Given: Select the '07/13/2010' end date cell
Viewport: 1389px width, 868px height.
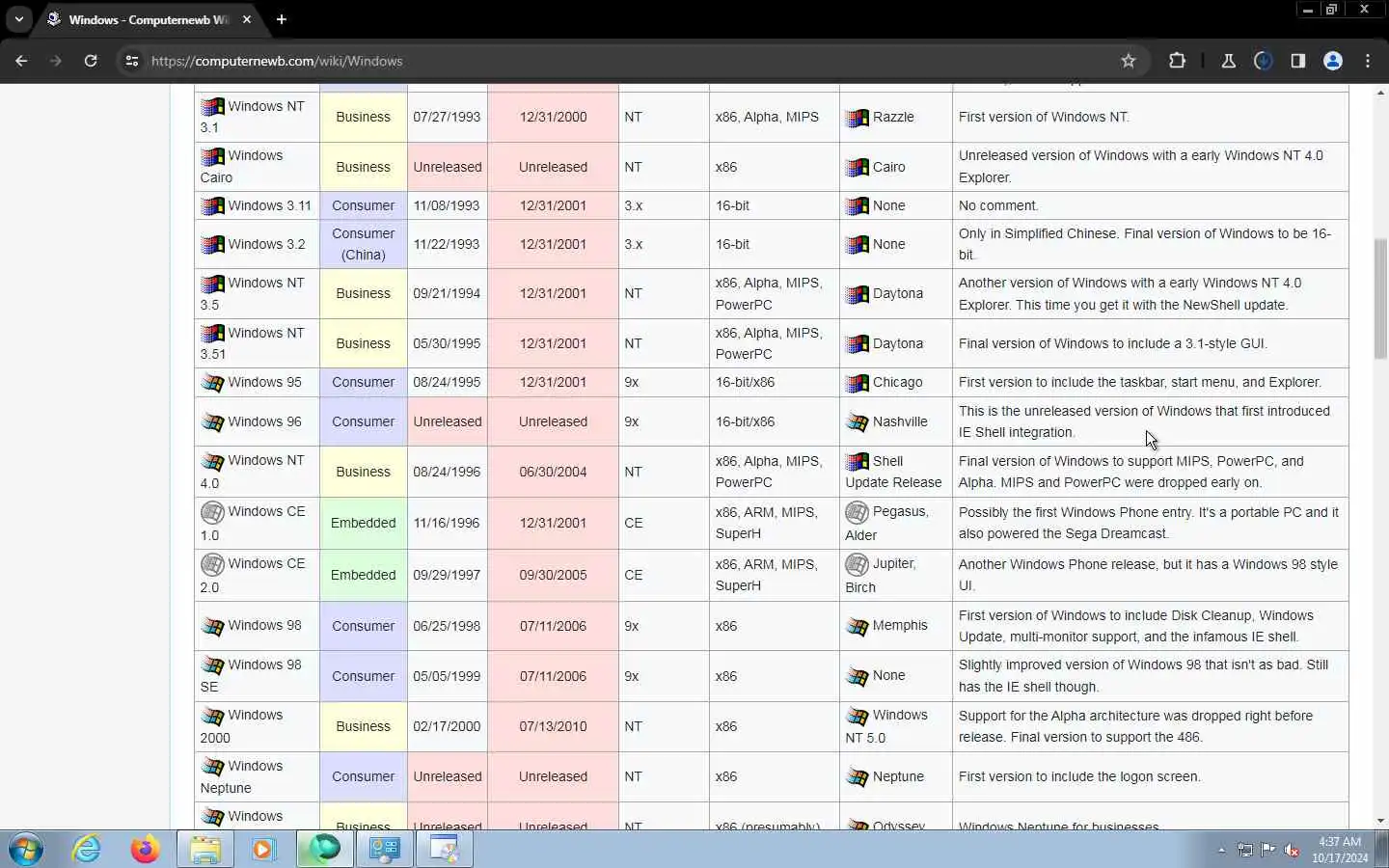Looking at the screenshot, I should 553,726.
